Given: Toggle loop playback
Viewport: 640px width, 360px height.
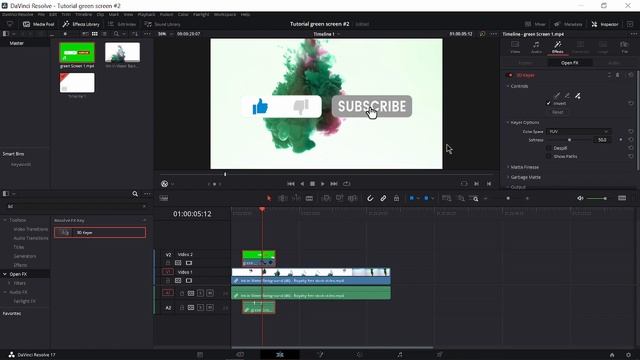Looking at the screenshot, I should pyautogui.click(x=347, y=184).
